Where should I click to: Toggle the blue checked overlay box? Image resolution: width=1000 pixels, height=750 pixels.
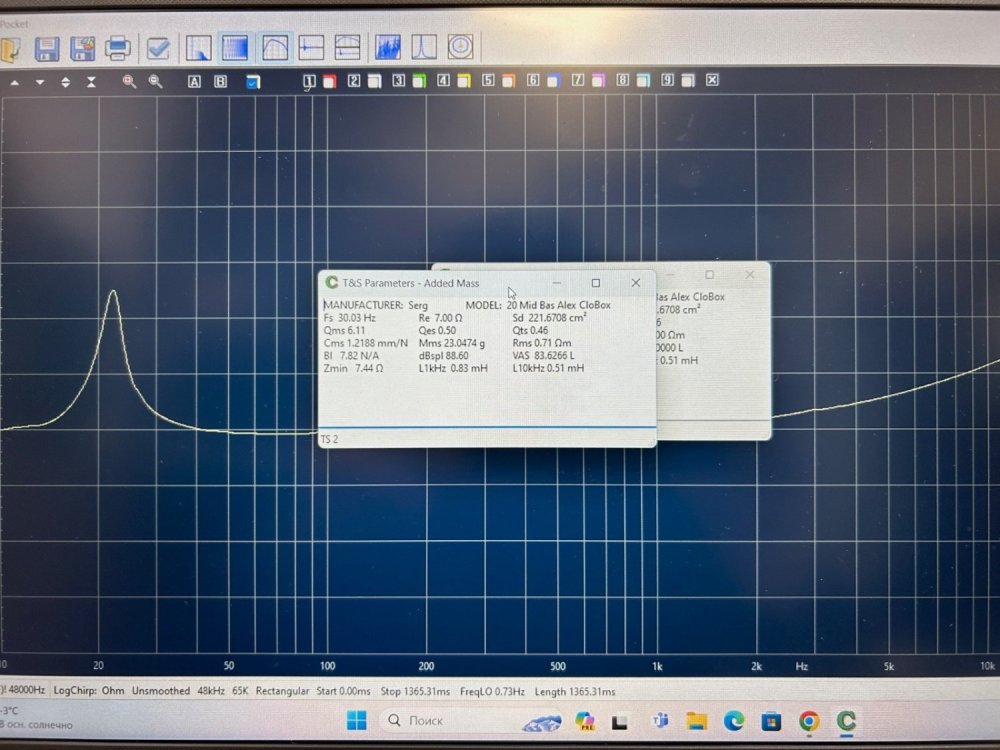253,81
